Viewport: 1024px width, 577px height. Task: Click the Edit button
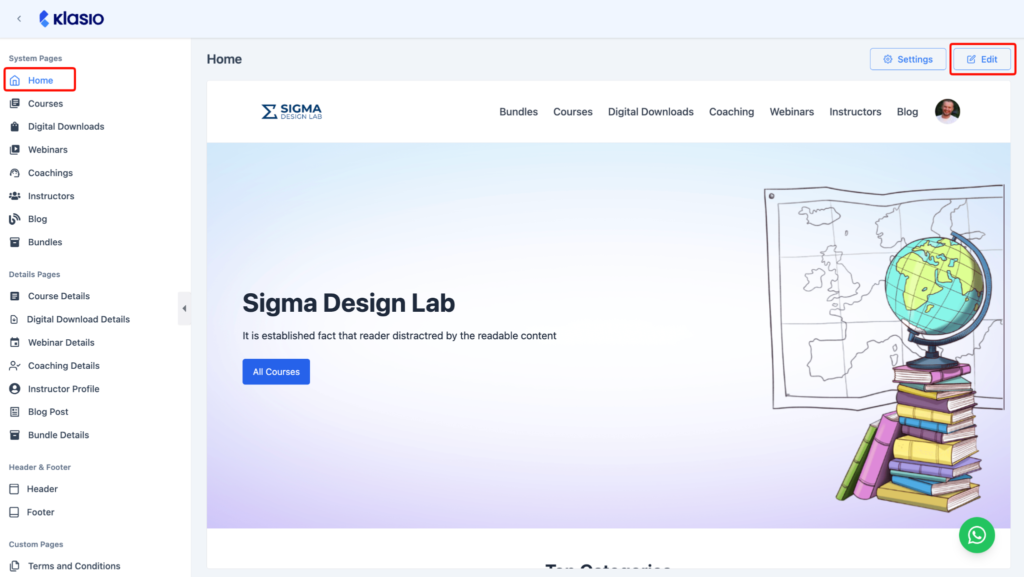[982, 59]
